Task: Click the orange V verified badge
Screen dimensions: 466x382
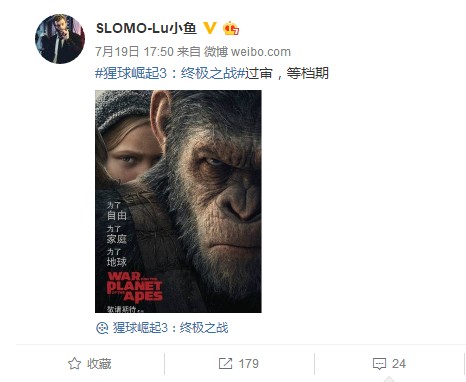Action: pyautogui.click(x=210, y=28)
